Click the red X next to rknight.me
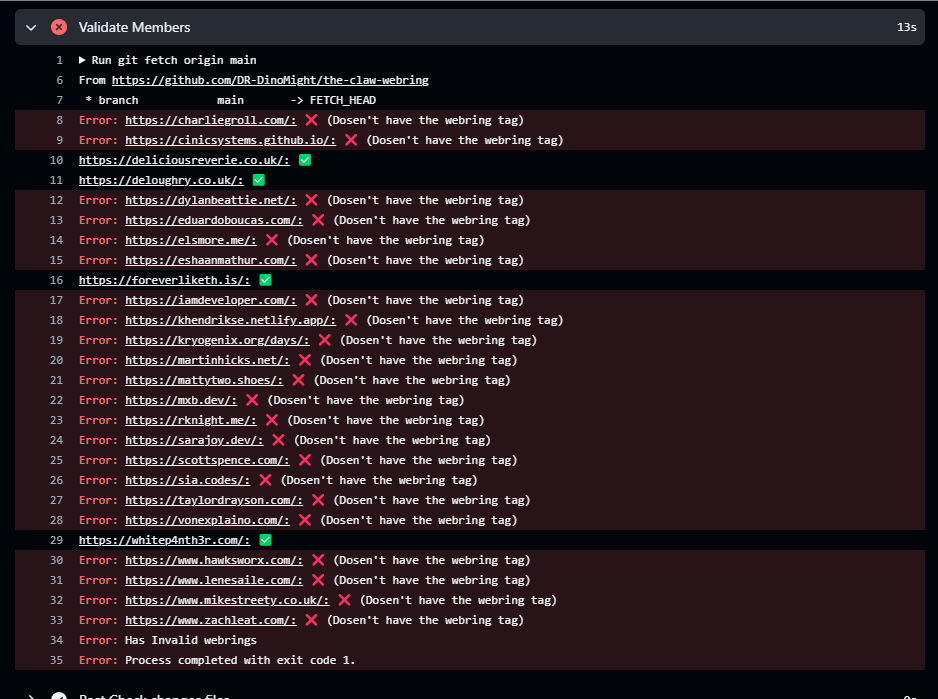The height and width of the screenshot is (699, 938). (x=272, y=420)
